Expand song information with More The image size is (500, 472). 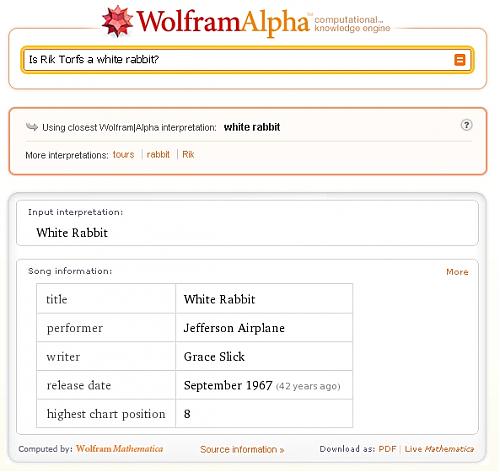(x=457, y=272)
